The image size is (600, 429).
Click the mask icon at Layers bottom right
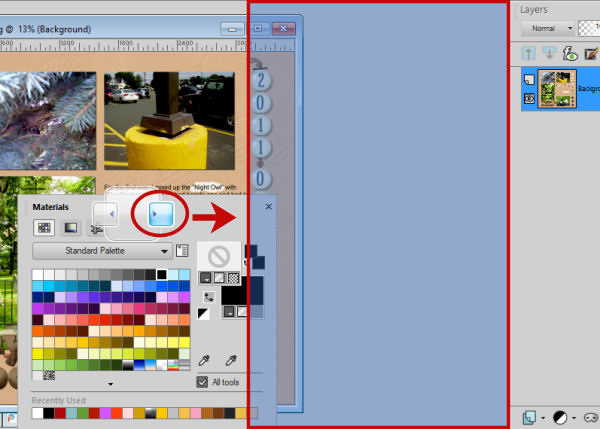[x=591, y=418]
